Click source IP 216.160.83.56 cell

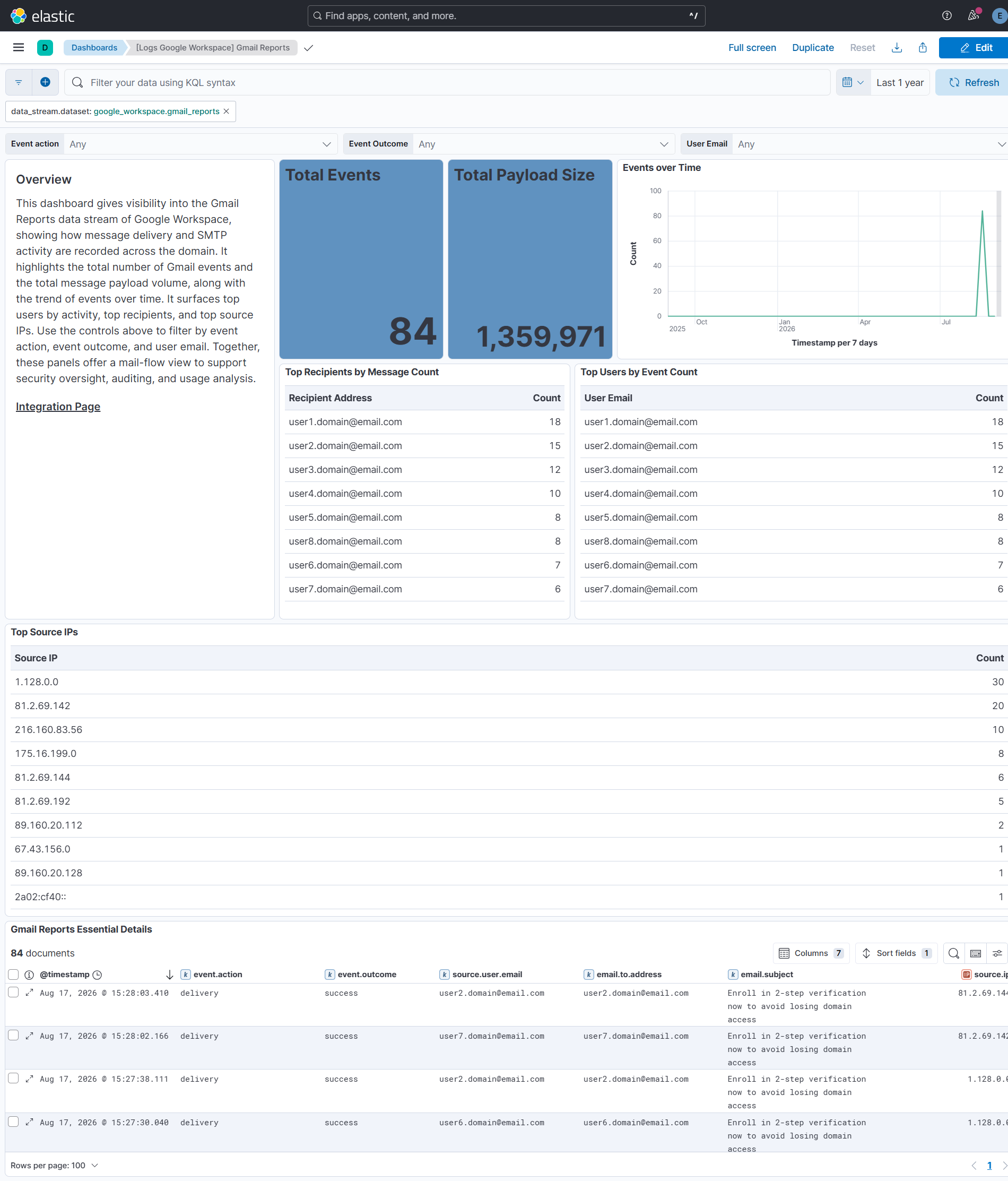point(48,730)
